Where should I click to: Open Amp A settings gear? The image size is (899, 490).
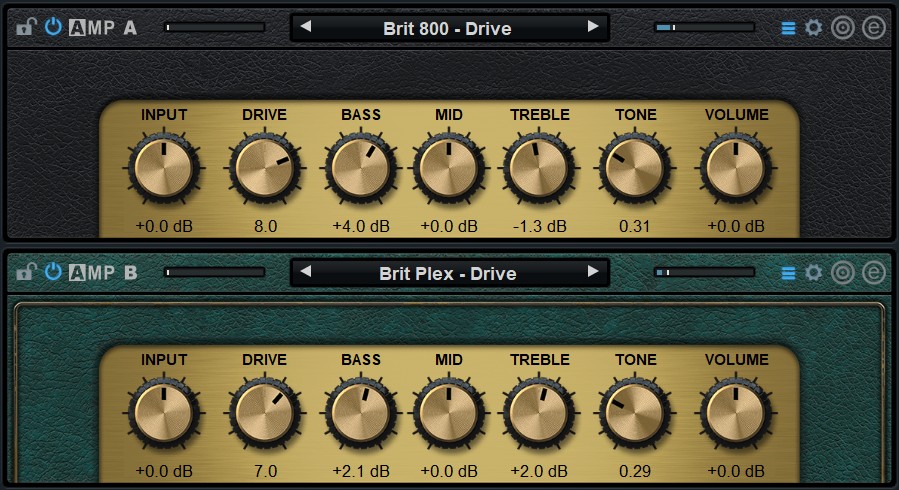point(814,27)
